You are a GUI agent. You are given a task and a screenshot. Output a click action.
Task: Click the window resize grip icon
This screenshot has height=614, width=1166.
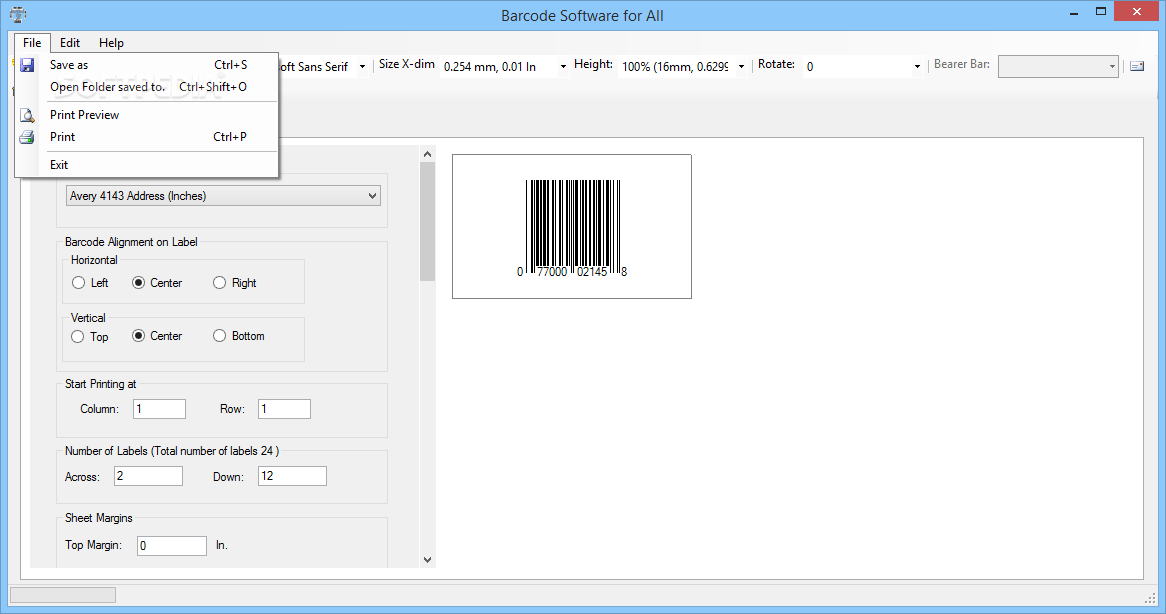coord(1150,598)
